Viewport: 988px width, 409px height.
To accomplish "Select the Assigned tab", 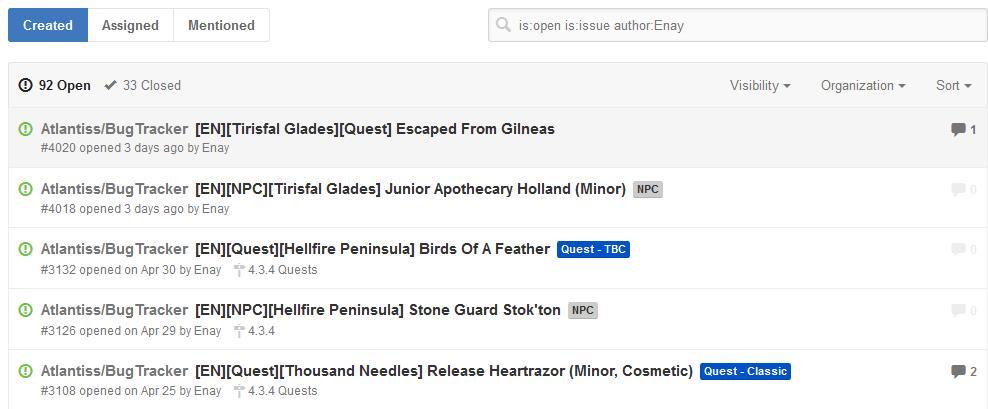I will (x=130, y=25).
